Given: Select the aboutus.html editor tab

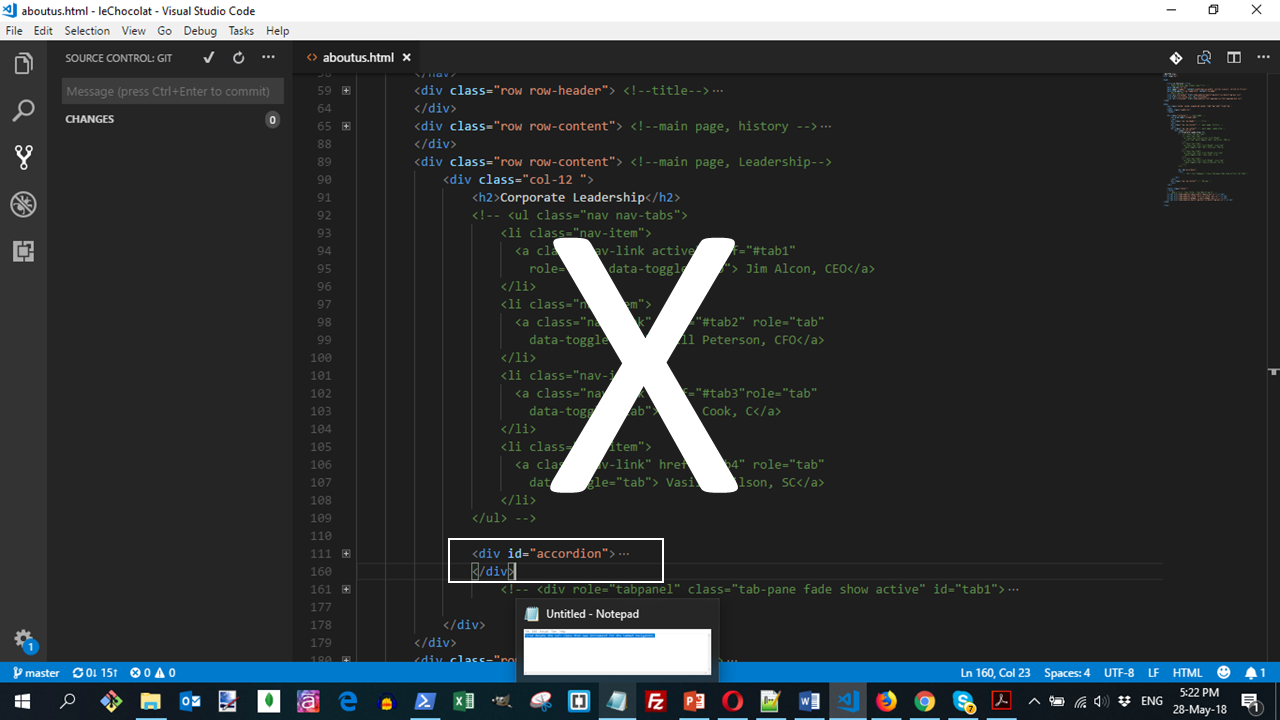Looking at the screenshot, I should click(x=359, y=58).
